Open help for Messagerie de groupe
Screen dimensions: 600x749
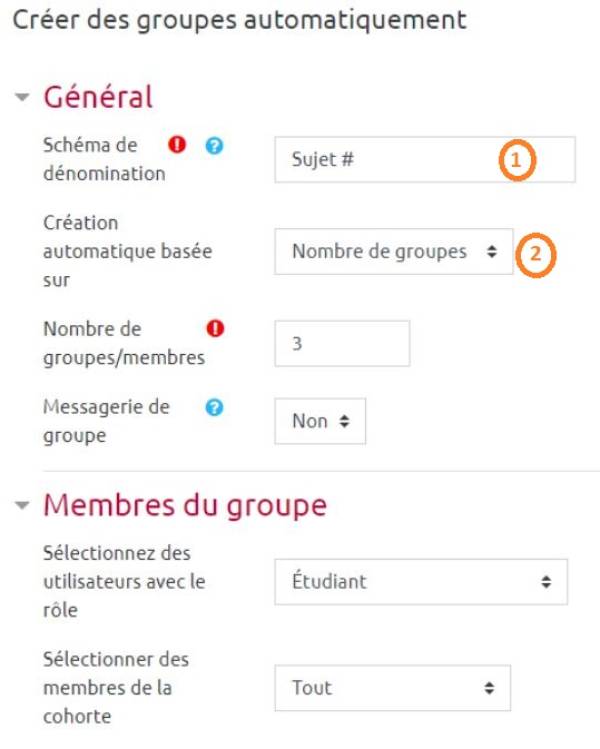214,407
